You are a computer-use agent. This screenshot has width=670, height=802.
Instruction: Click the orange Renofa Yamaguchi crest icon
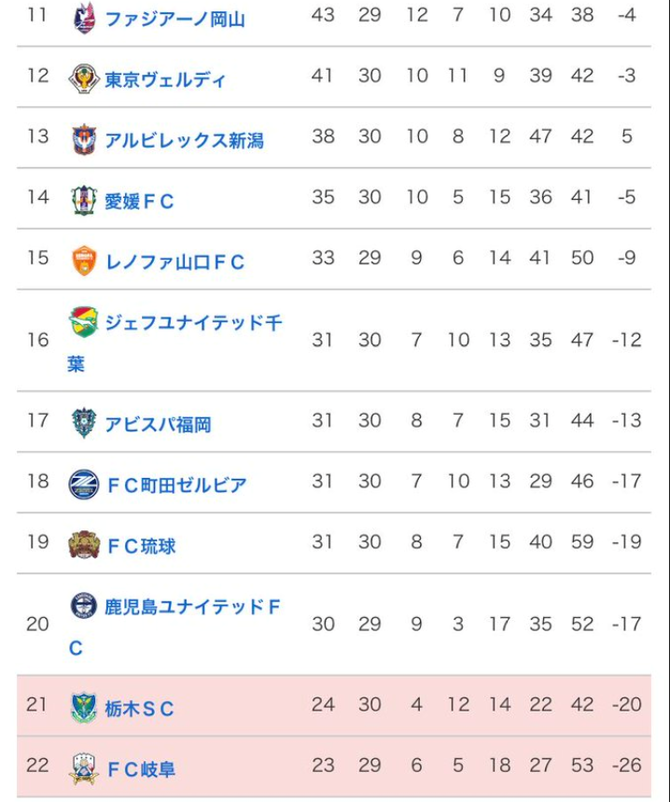point(84,260)
